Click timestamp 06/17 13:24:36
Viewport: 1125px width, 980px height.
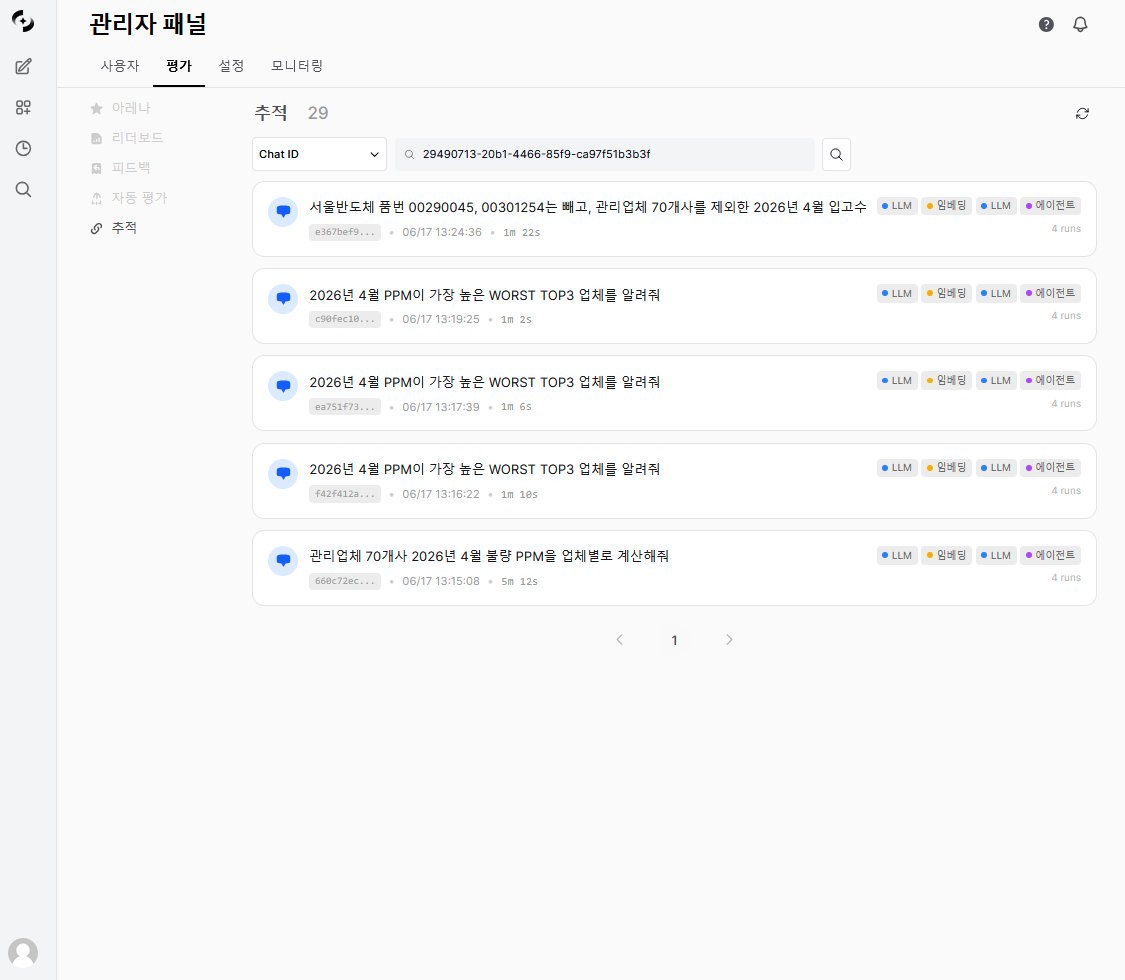[442, 232]
